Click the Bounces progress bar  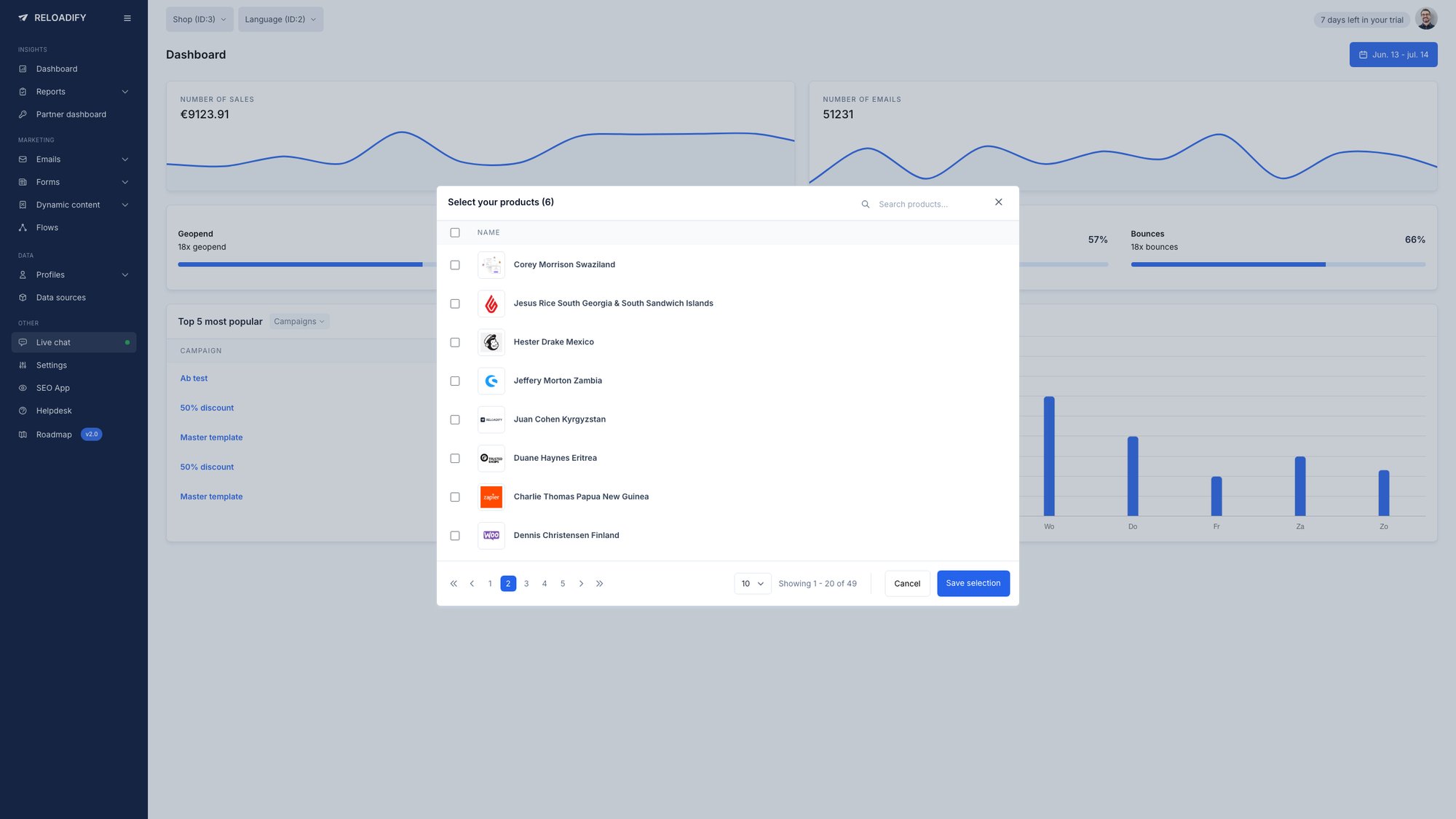[1278, 264]
